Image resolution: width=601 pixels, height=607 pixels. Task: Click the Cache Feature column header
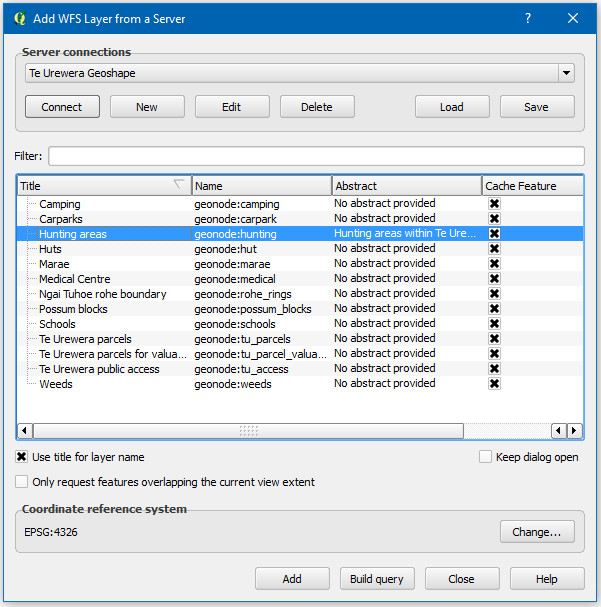[533, 186]
